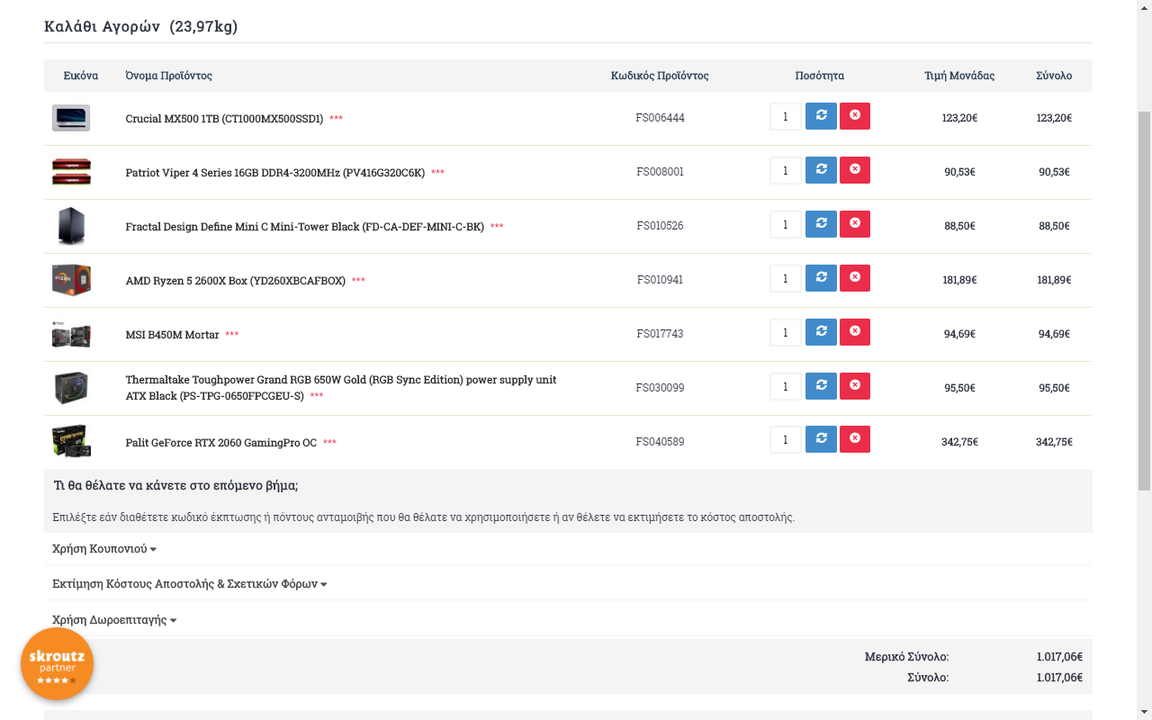Open Patriot Viper 4 Series product link

pos(275,173)
